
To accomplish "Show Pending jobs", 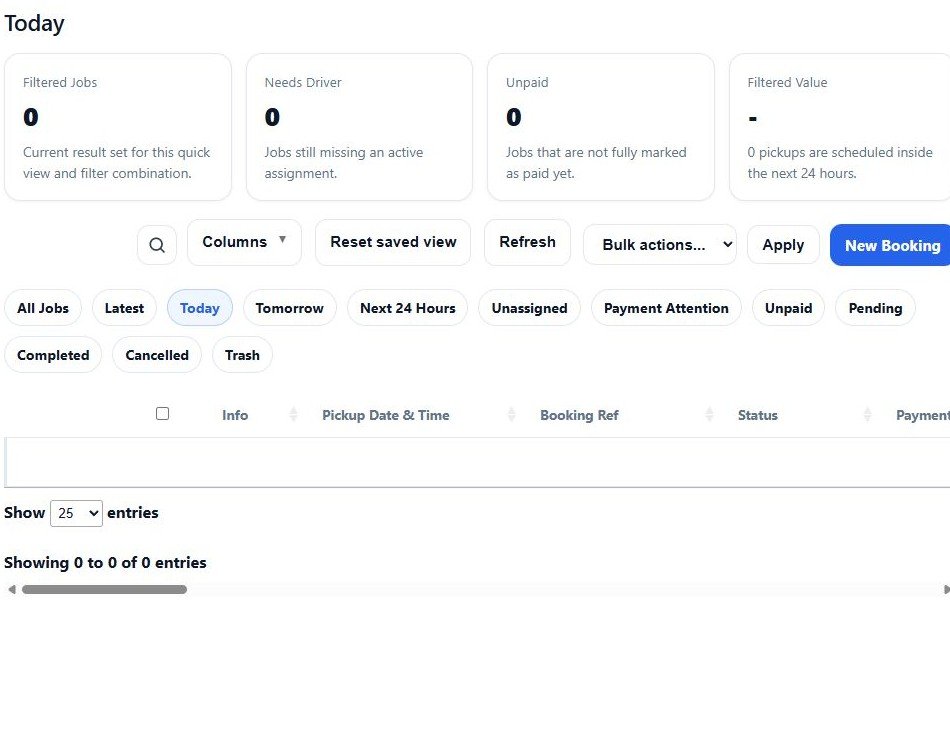I will click(x=875, y=308).
